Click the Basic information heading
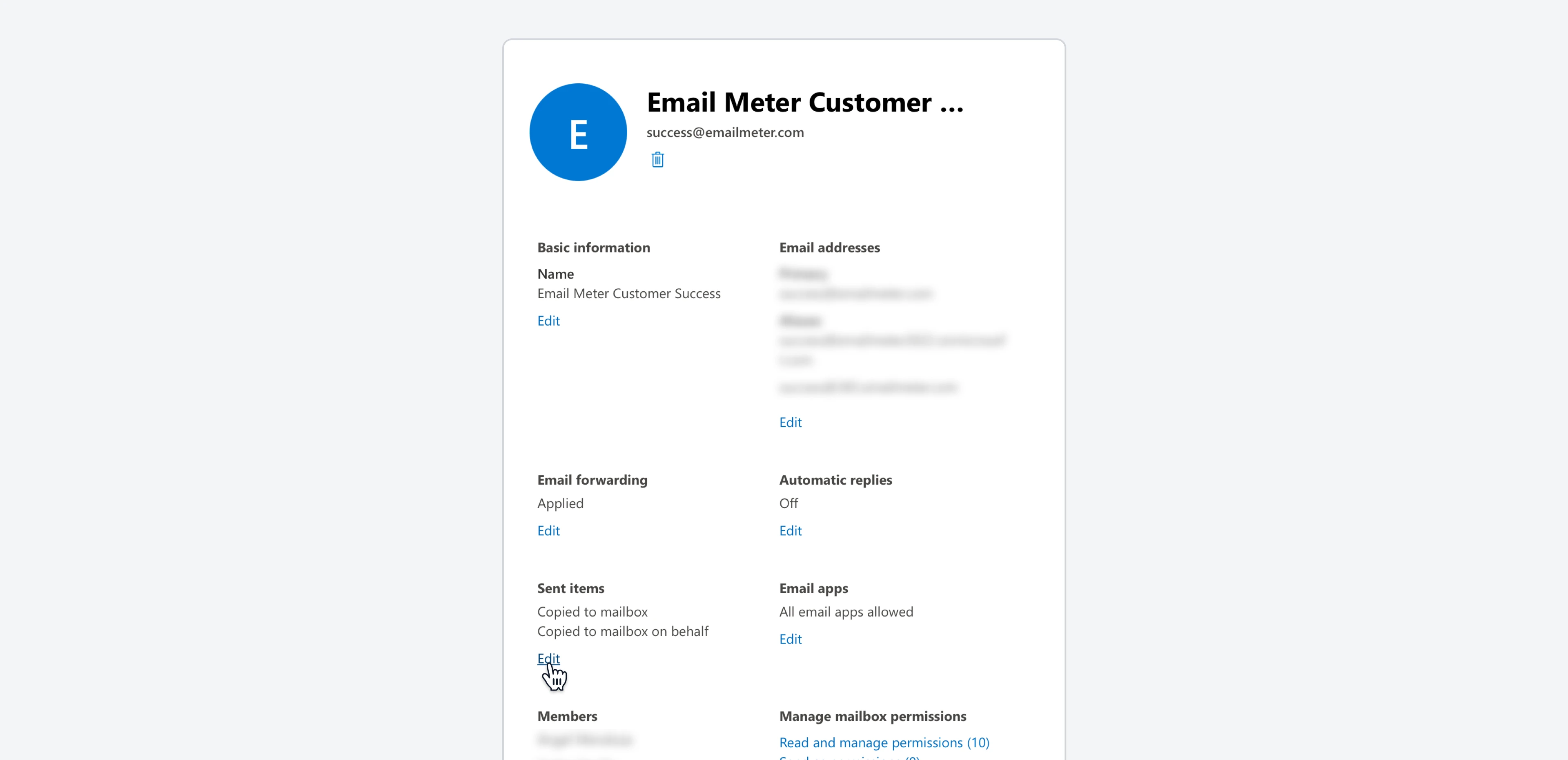Image resolution: width=1568 pixels, height=760 pixels. point(593,247)
